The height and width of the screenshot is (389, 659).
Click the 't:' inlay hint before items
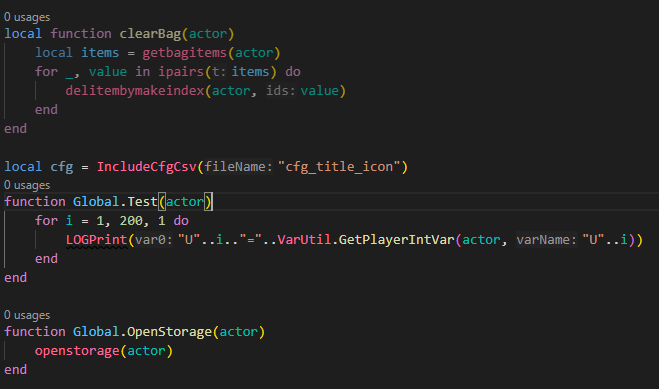coord(218,72)
